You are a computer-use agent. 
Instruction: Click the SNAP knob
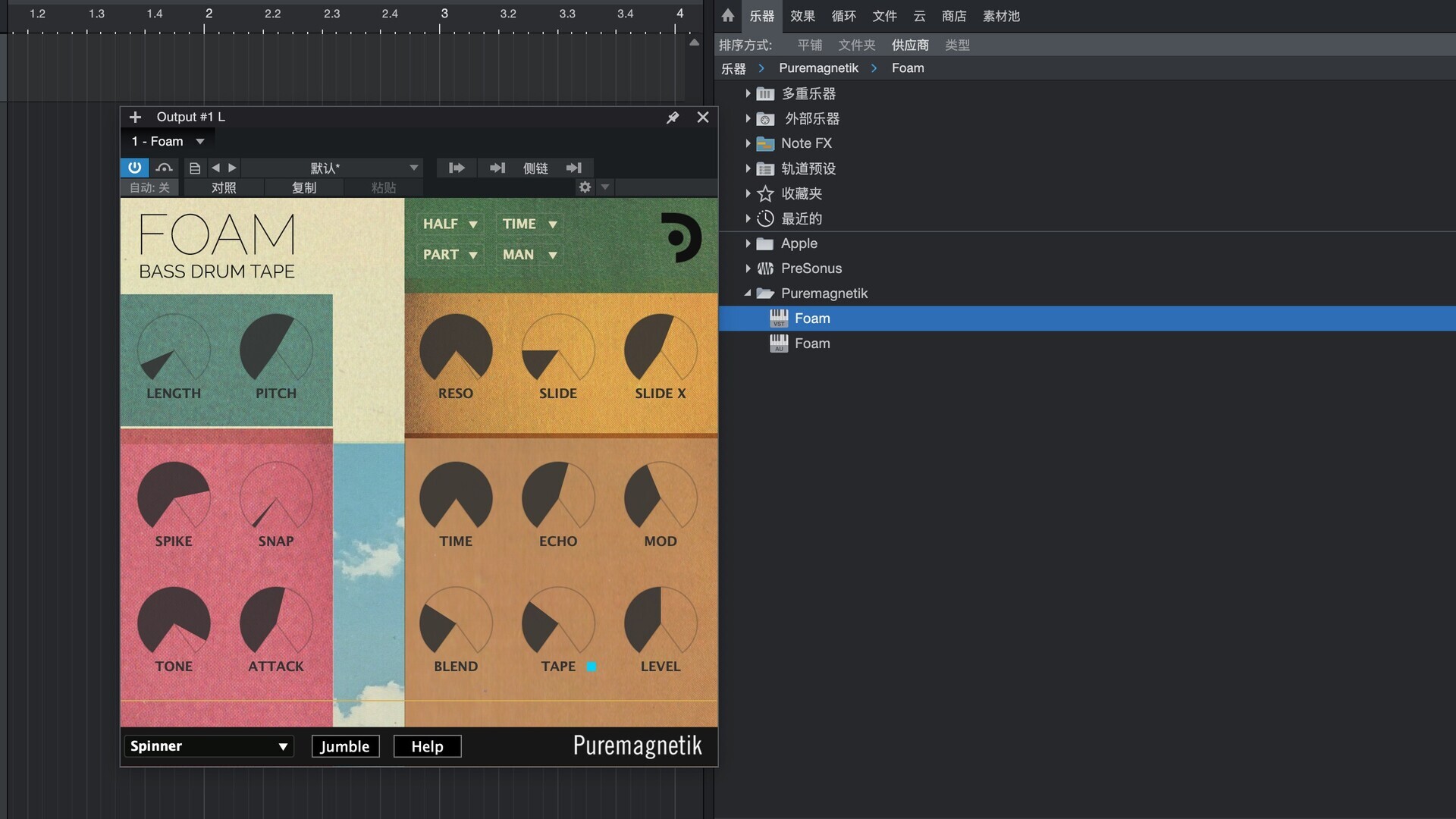click(x=276, y=497)
